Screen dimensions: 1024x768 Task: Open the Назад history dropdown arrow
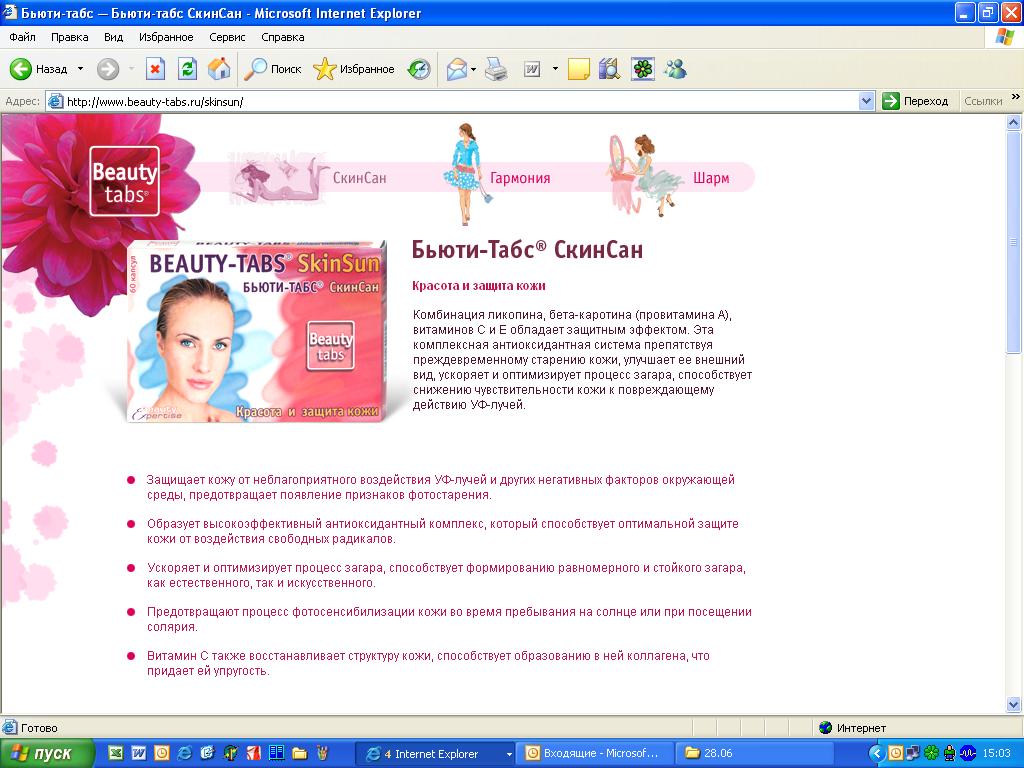[x=80, y=69]
